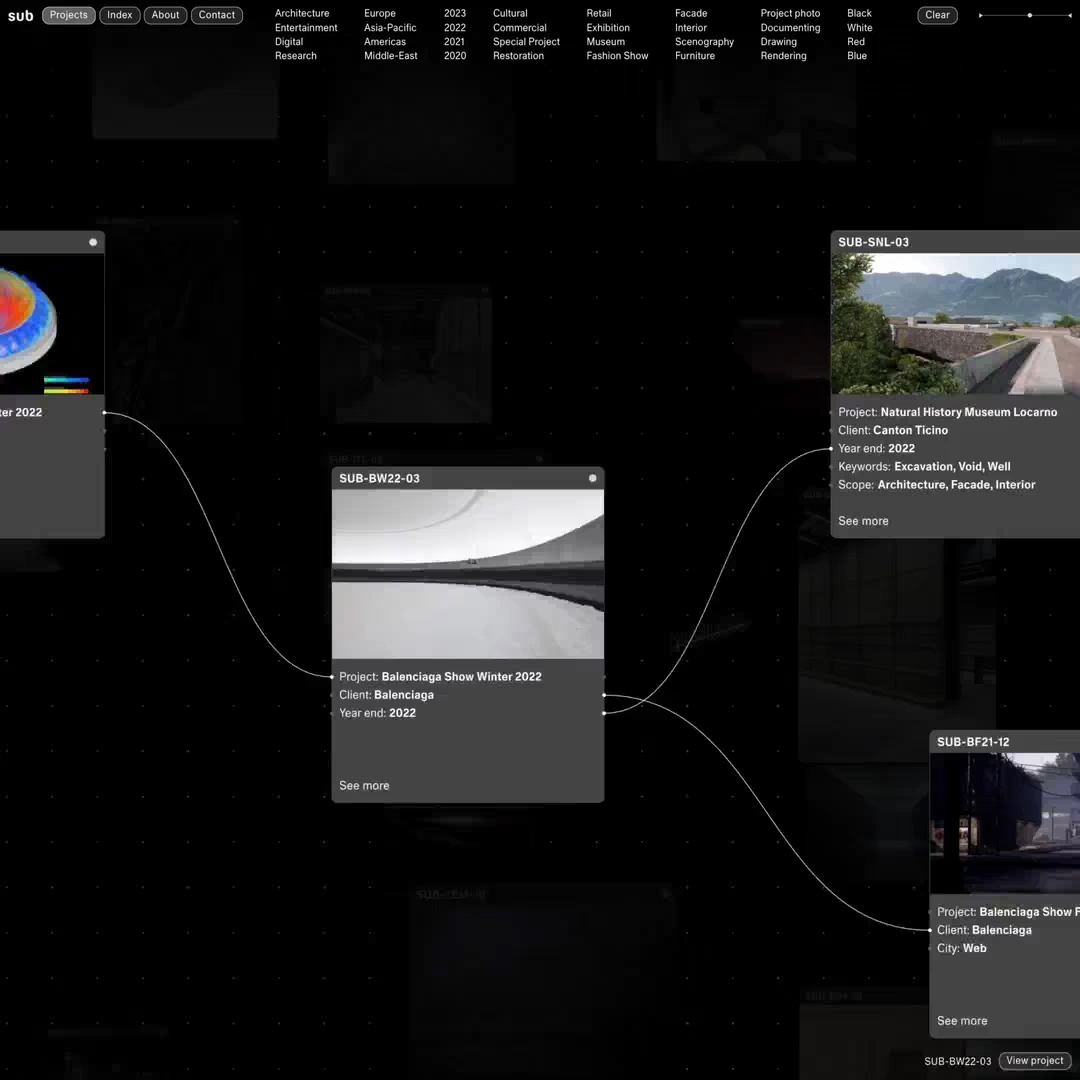Switch to the Index tab
This screenshot has width=1080, height=1080.
click(120, 15)
